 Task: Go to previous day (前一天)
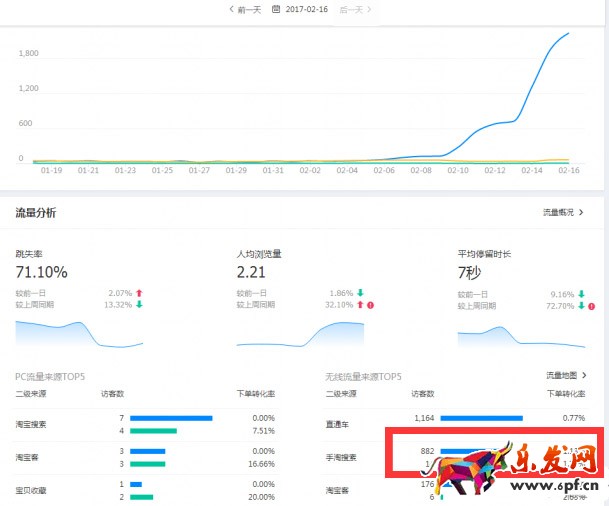(x=247, y=9)
